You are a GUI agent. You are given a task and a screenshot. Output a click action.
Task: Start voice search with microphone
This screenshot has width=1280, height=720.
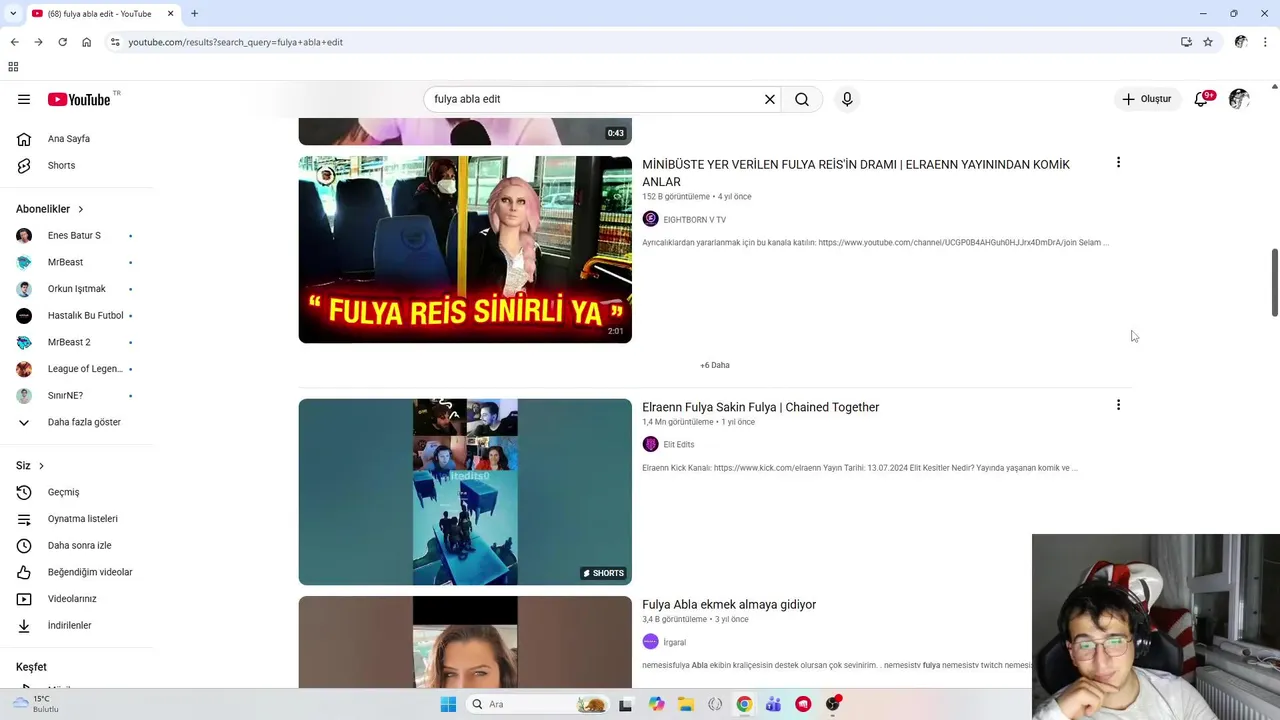point(847,99)
